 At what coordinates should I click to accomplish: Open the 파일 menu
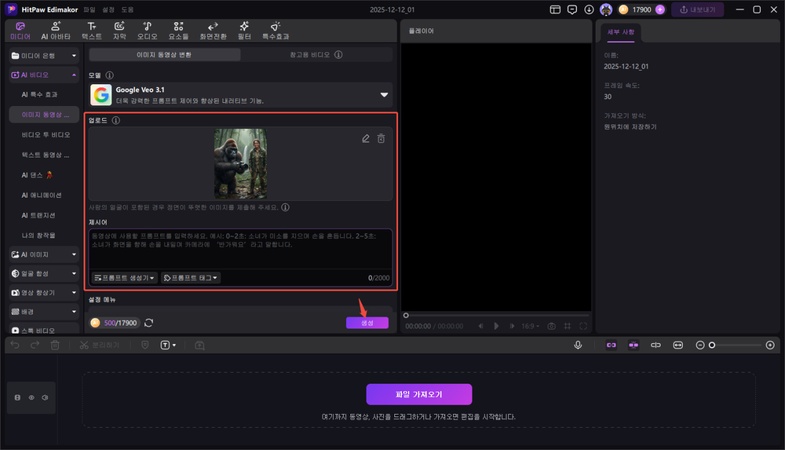(x=90, y=9)
